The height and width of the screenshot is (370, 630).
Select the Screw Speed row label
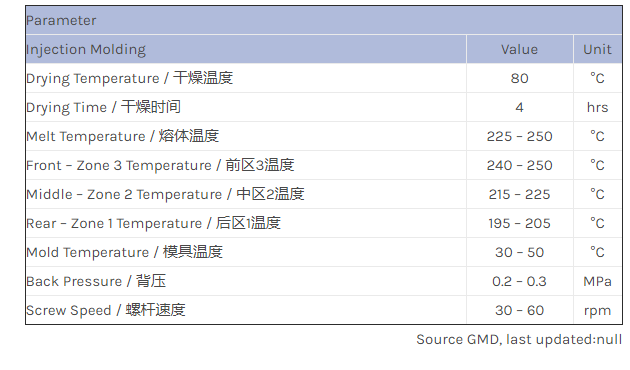click(x=106, y=310)
